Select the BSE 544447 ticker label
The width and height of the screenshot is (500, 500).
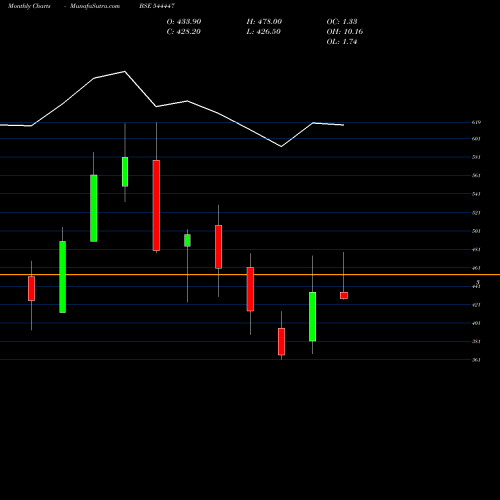pos(157,6)
